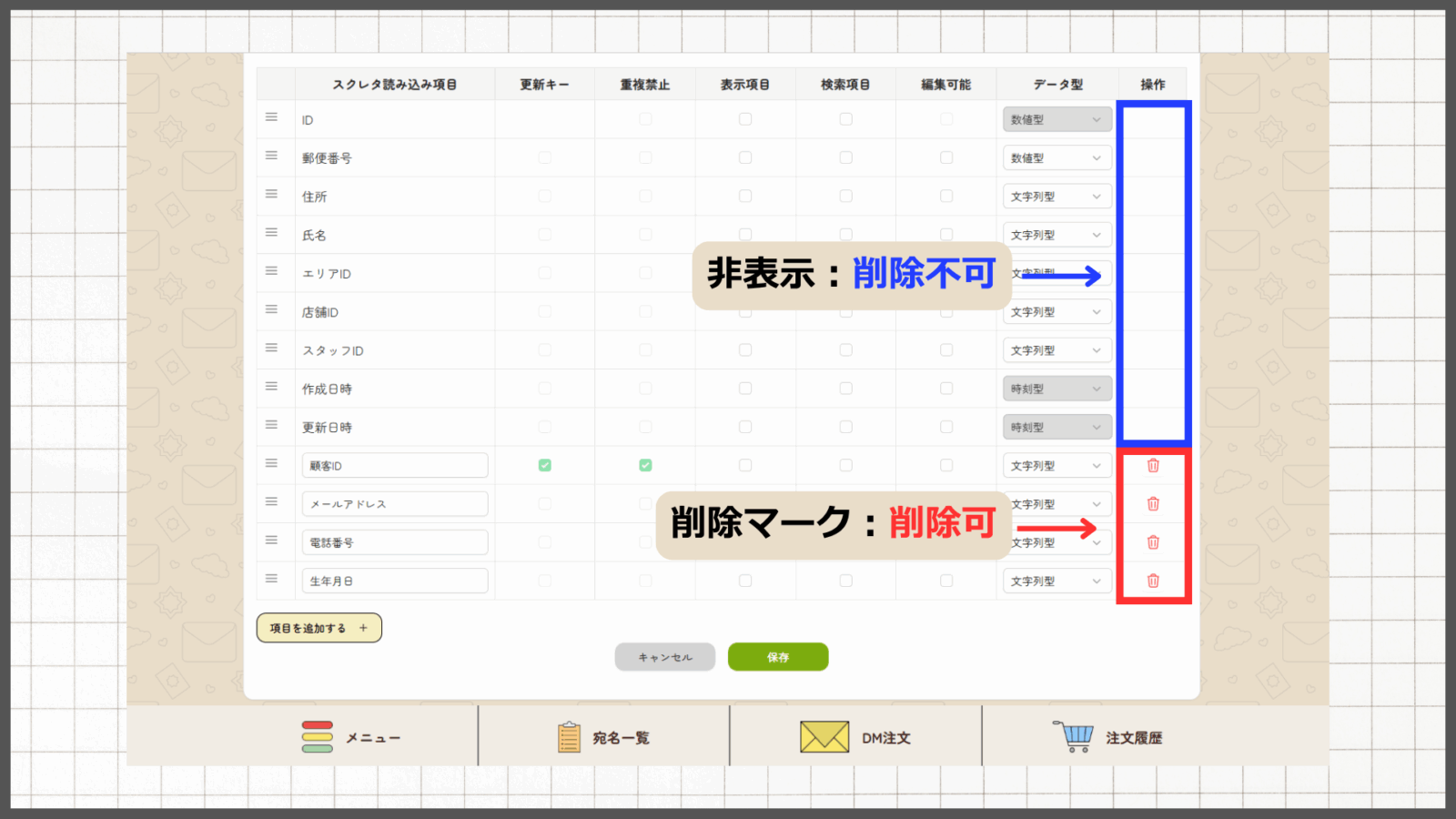Enable 表示項目 checkbox for 生年月日 row
The image size is (1456, 819).
(745, 581)
